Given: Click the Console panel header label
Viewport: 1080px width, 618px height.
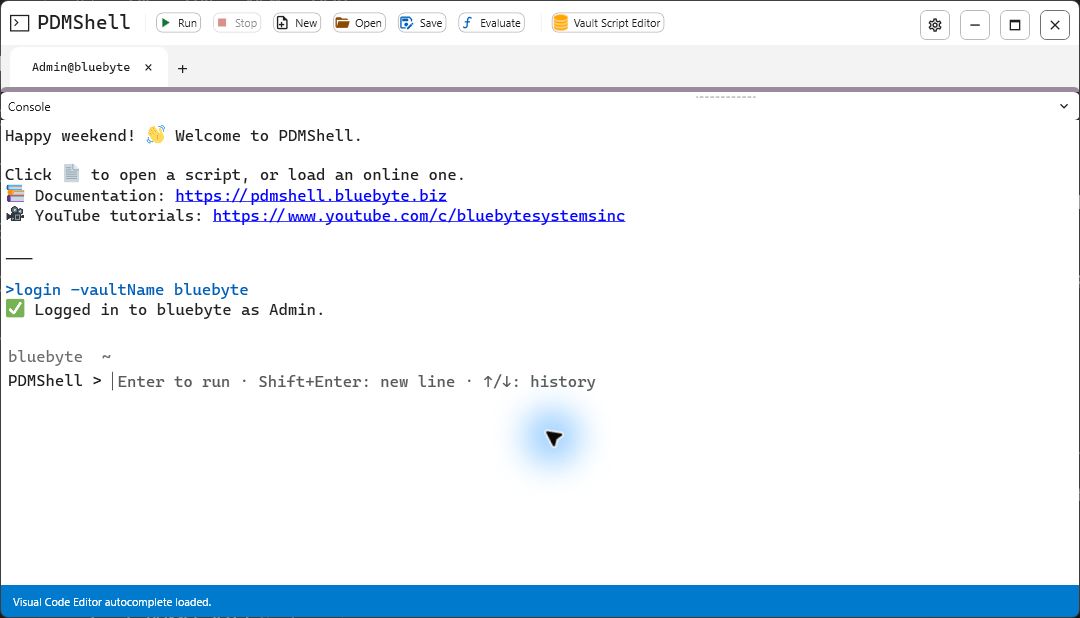Looking at the screenshot, I should (29, 107).
